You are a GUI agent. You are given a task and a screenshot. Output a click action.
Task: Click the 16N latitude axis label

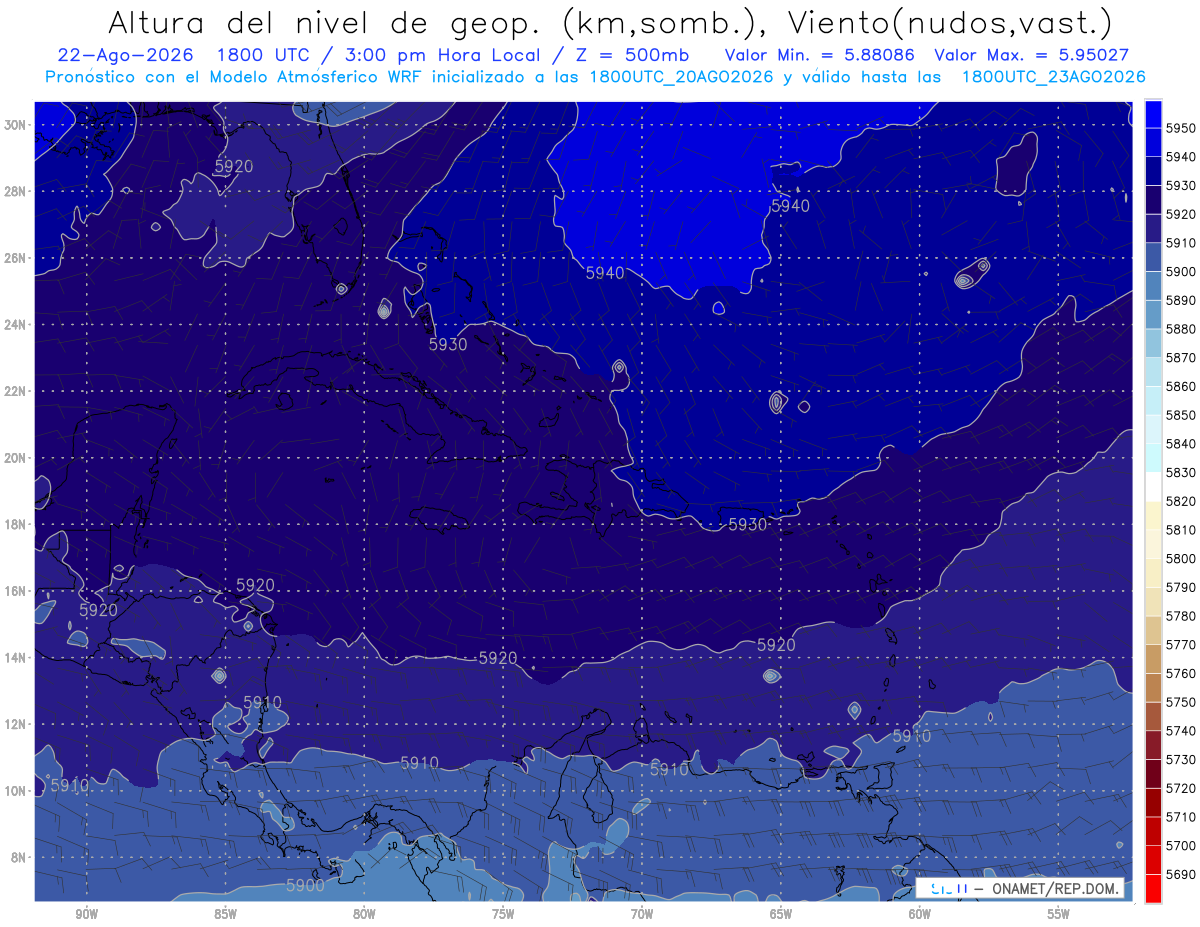15,591
